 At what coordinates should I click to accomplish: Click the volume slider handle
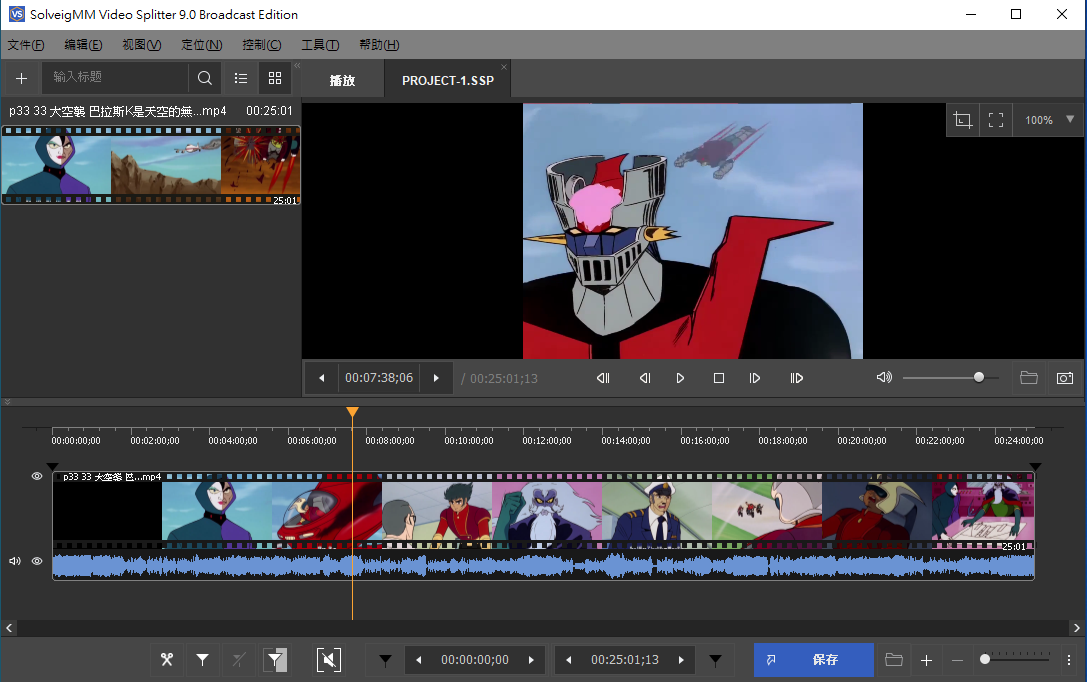[979, 377]
